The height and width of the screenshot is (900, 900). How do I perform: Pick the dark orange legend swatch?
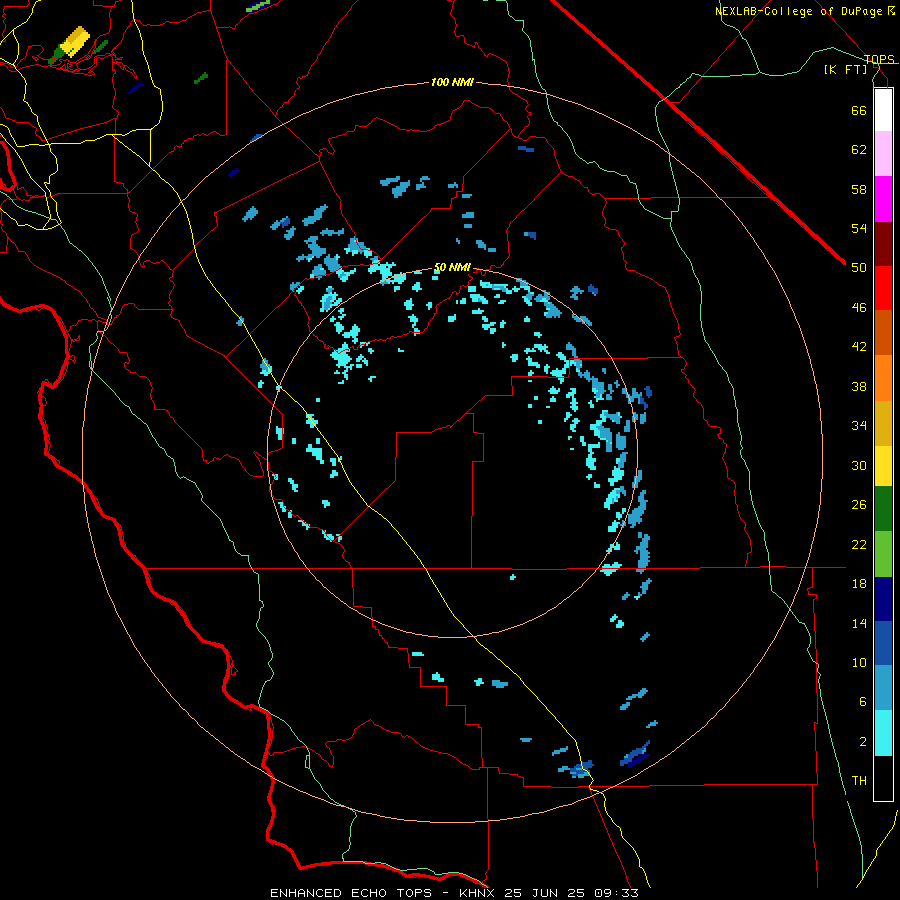point(883,332)
